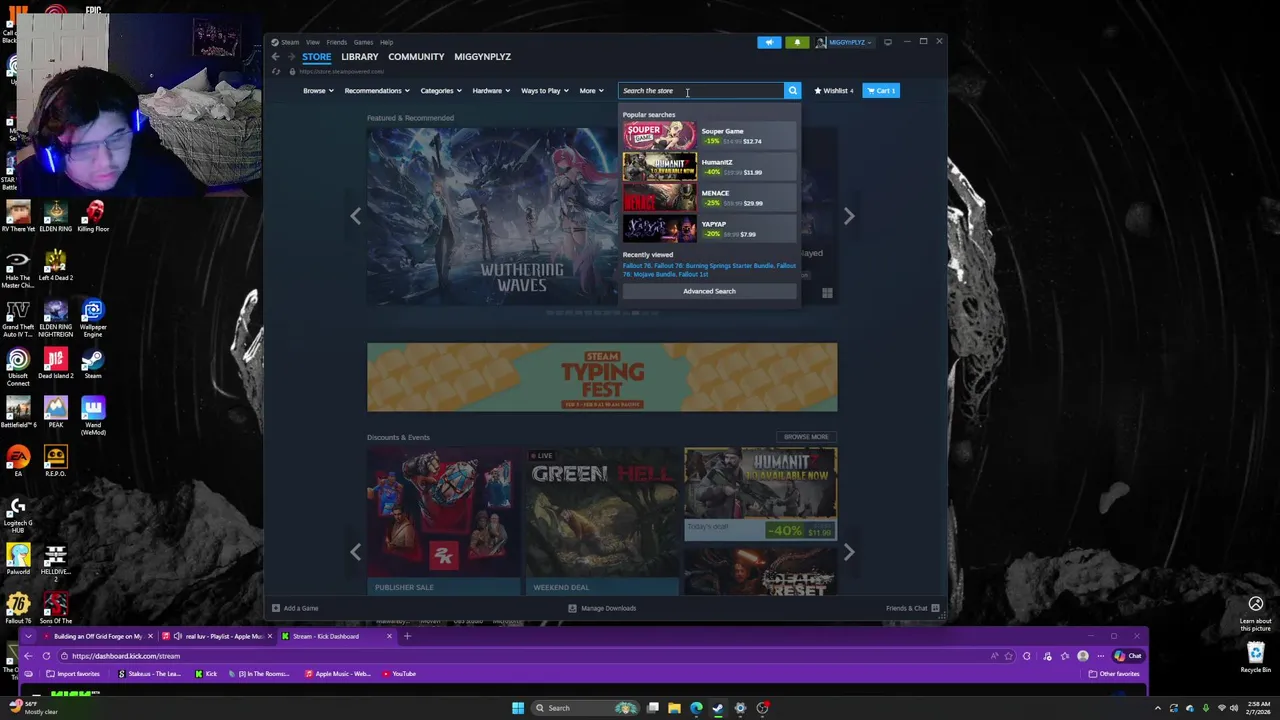Open Friends & Chat in Steam
1280x720 pixels.
point(912,608)
